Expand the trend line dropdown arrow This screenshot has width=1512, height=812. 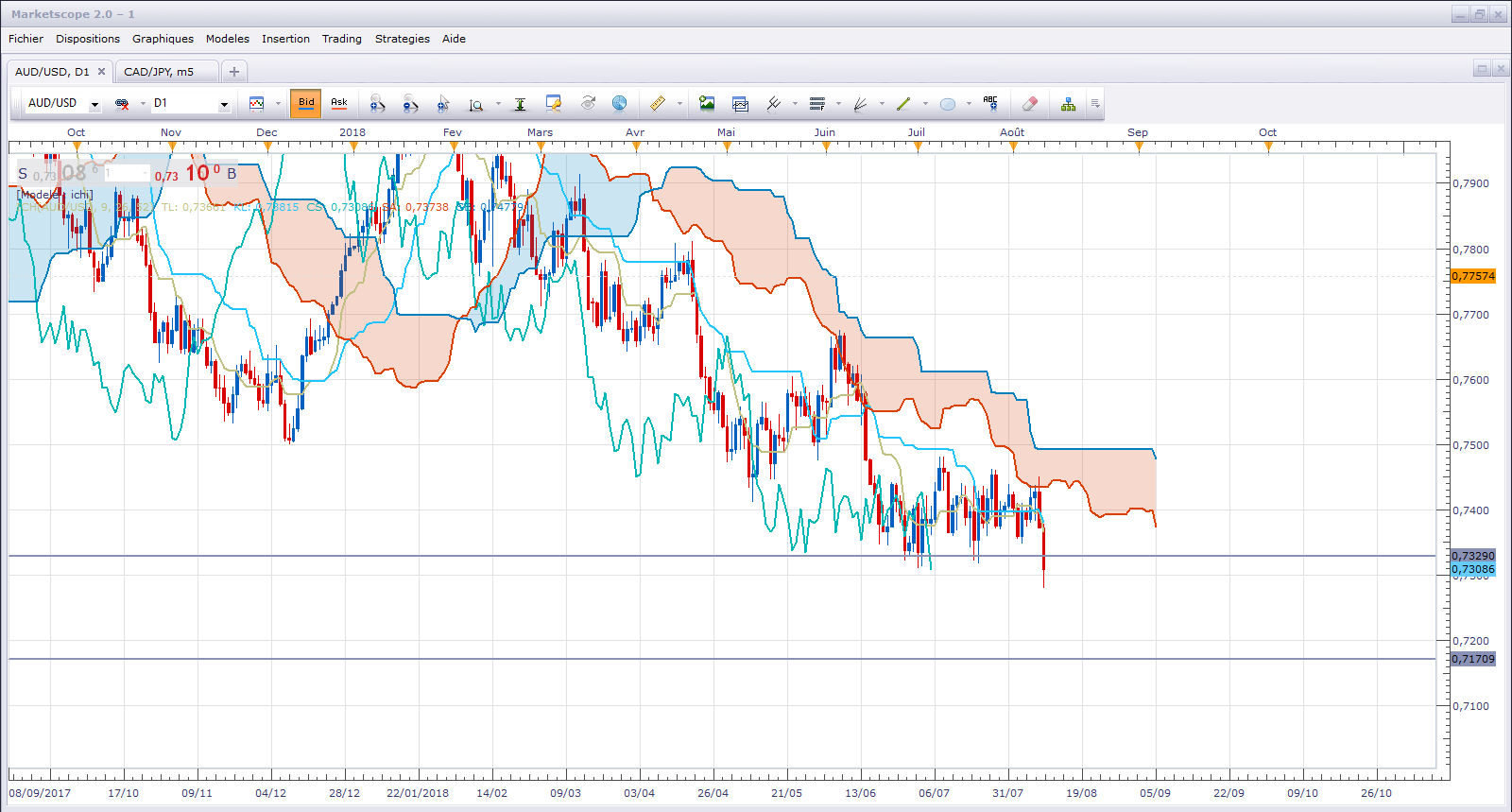[925, 104]
